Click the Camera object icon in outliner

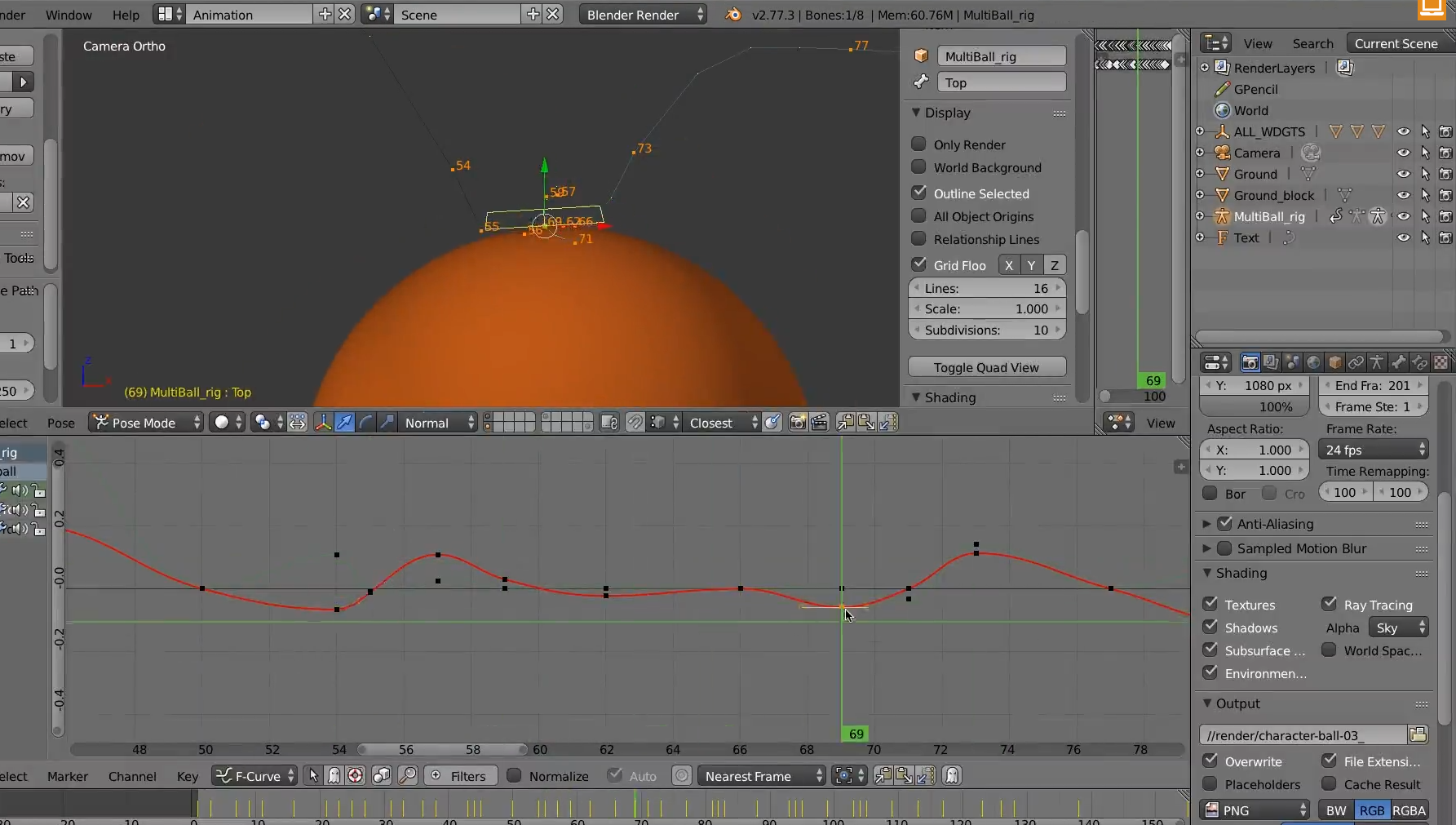[x=1222, y=153]
